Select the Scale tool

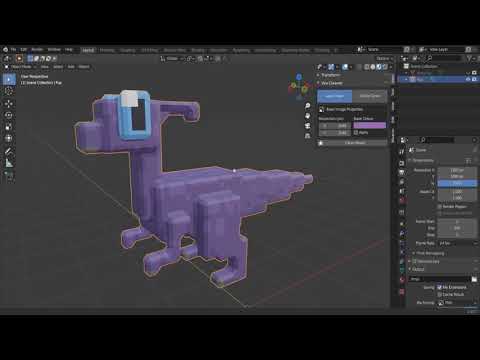[9, 127]
